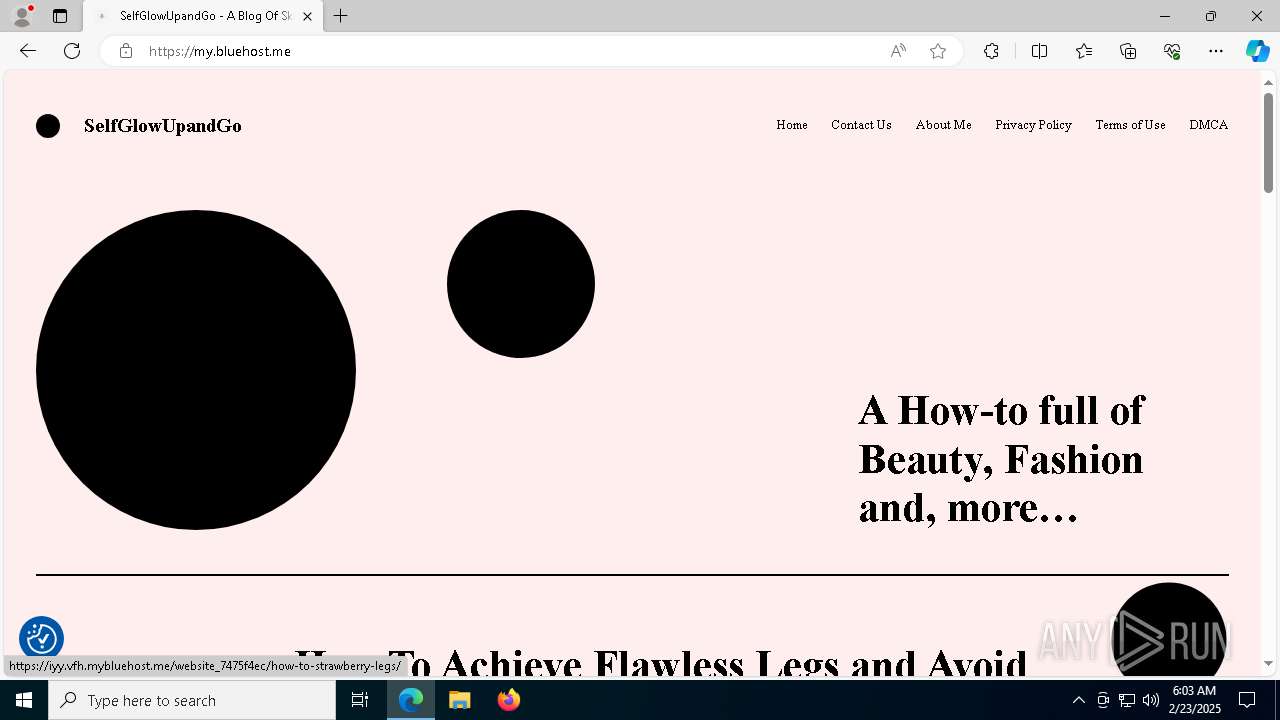Close the SelfGlowUpandGo browser tab

pos(307,16)
